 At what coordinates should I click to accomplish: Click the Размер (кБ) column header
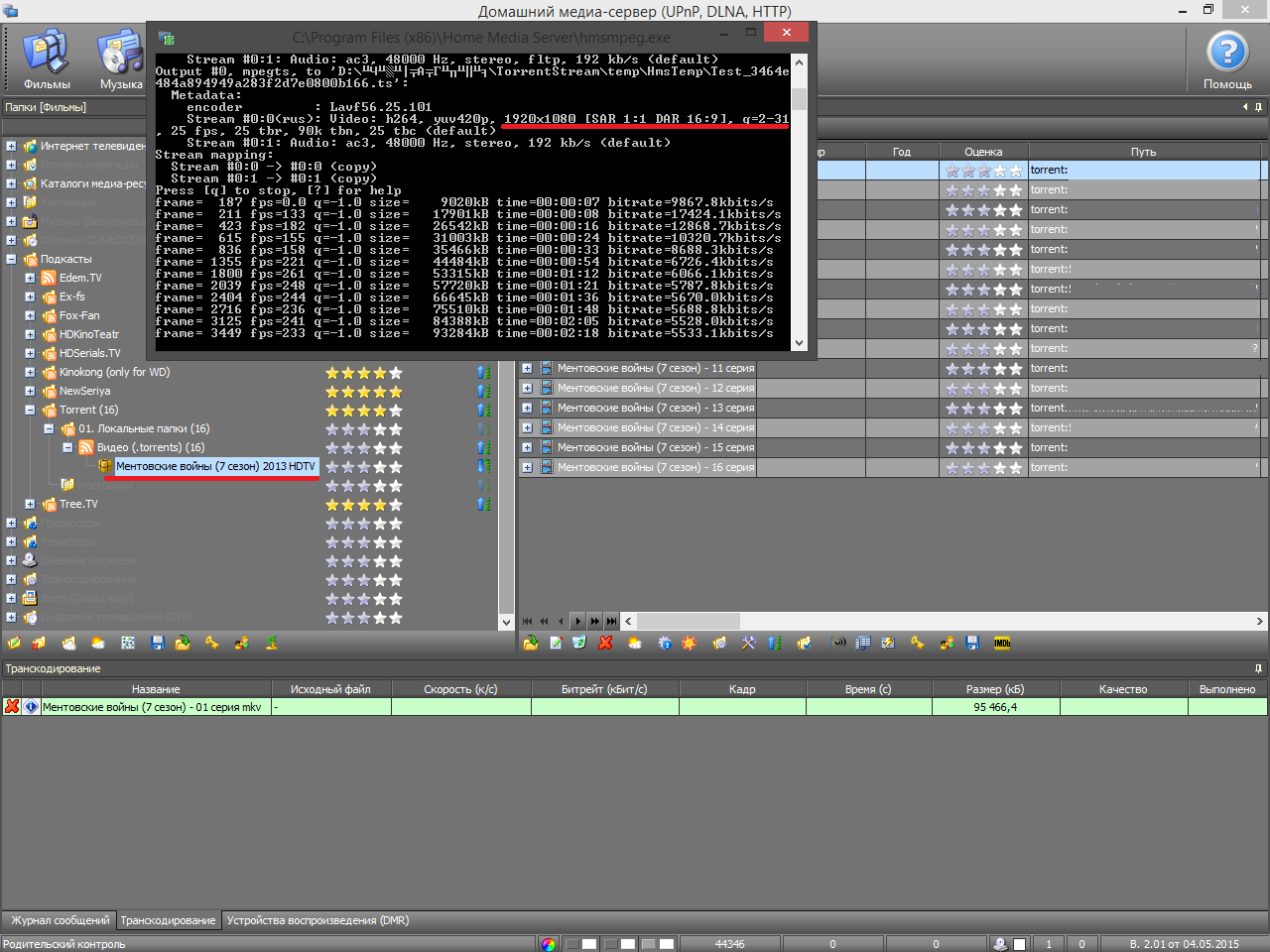(x=995, y=689)
